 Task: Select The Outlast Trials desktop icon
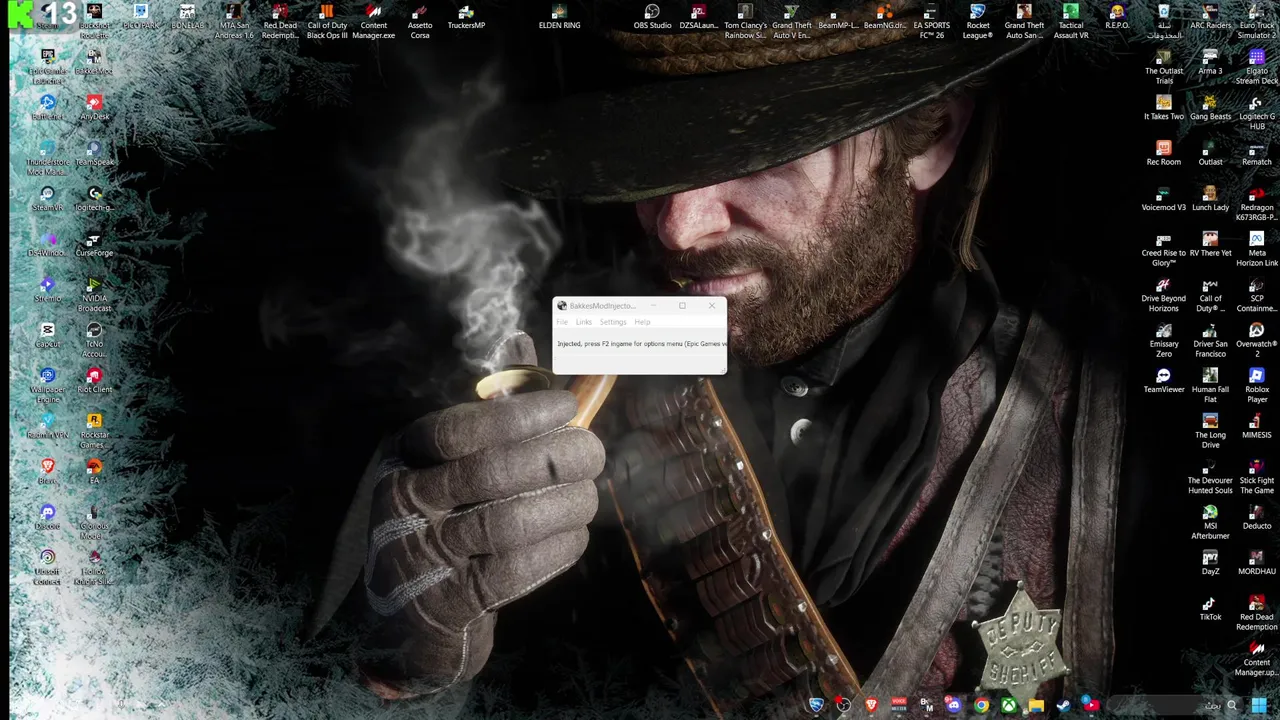pos(1164,66)
